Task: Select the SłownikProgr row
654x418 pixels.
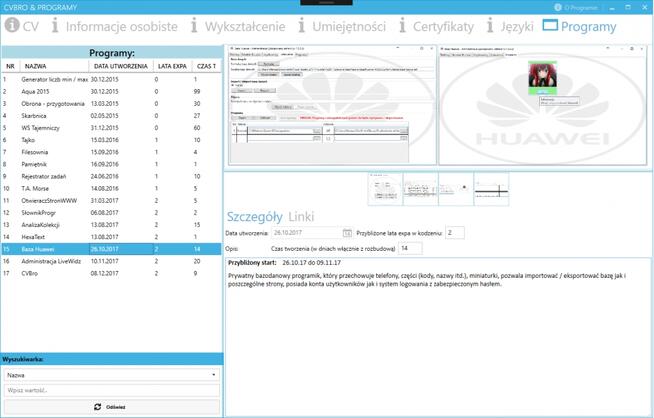Action: pos(111,212)
